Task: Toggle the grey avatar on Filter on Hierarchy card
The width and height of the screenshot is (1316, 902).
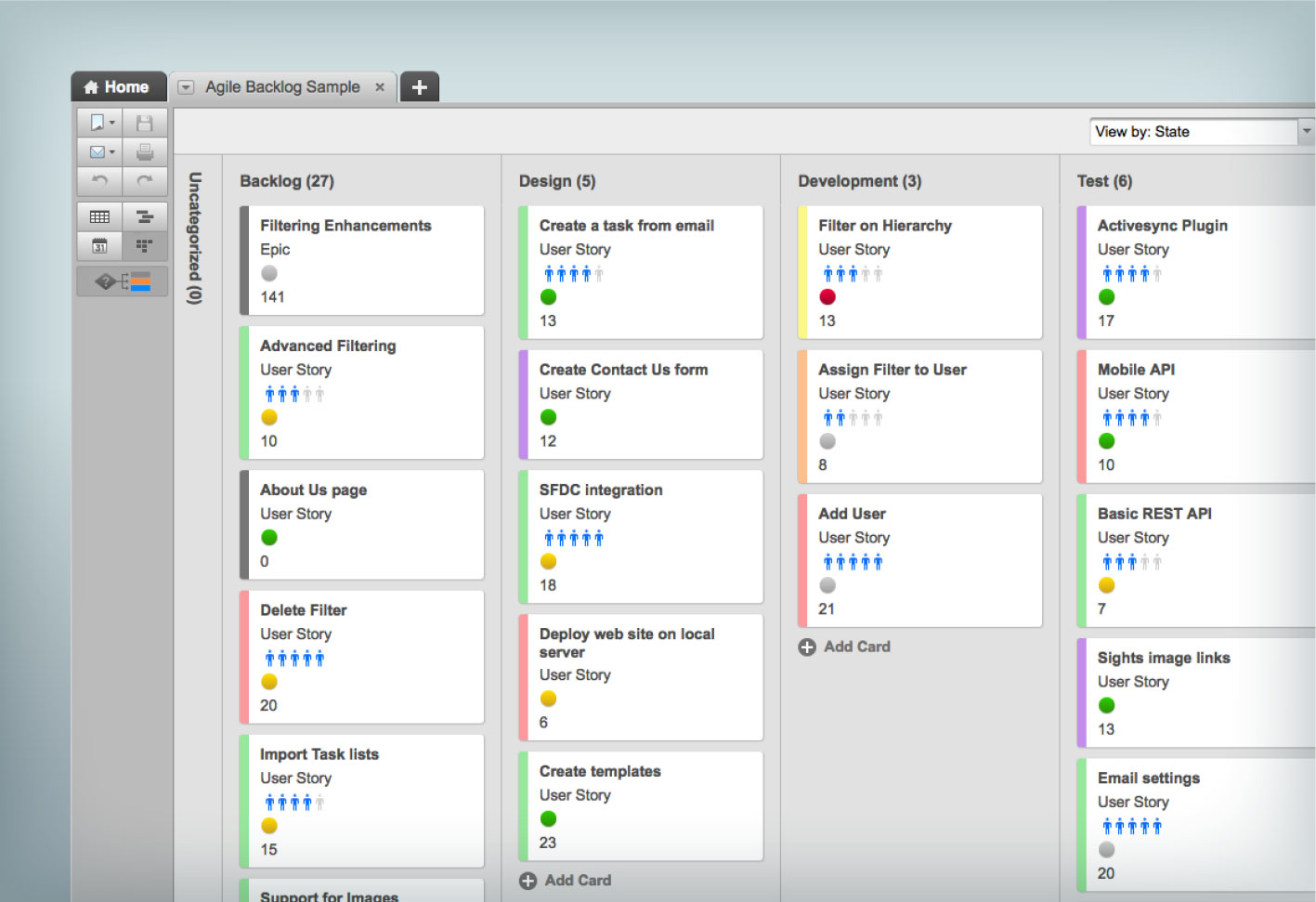Action: pyautogui.click(x=867, y=273)
